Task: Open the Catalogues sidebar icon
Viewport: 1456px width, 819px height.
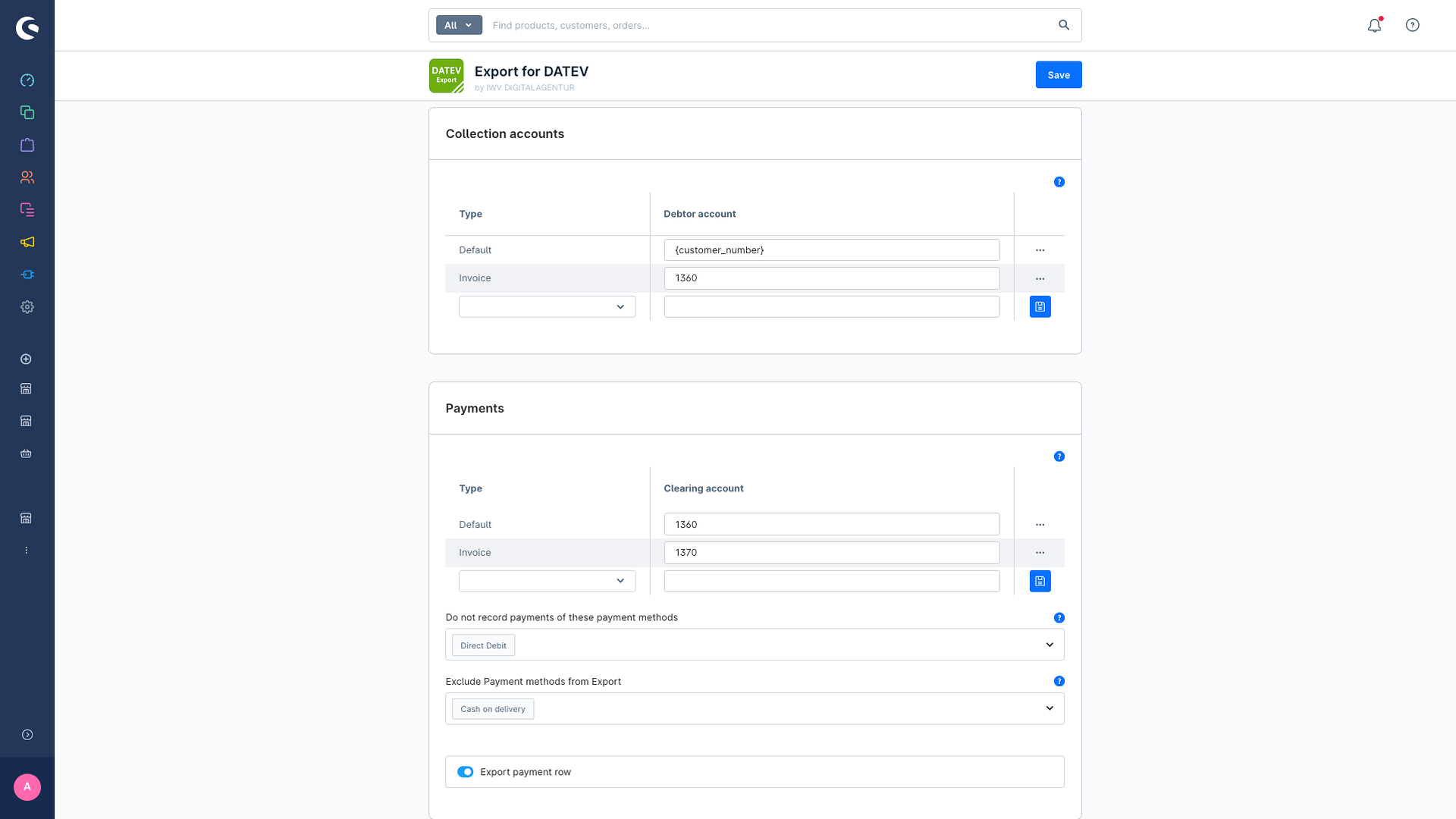Action: point(27,112)
